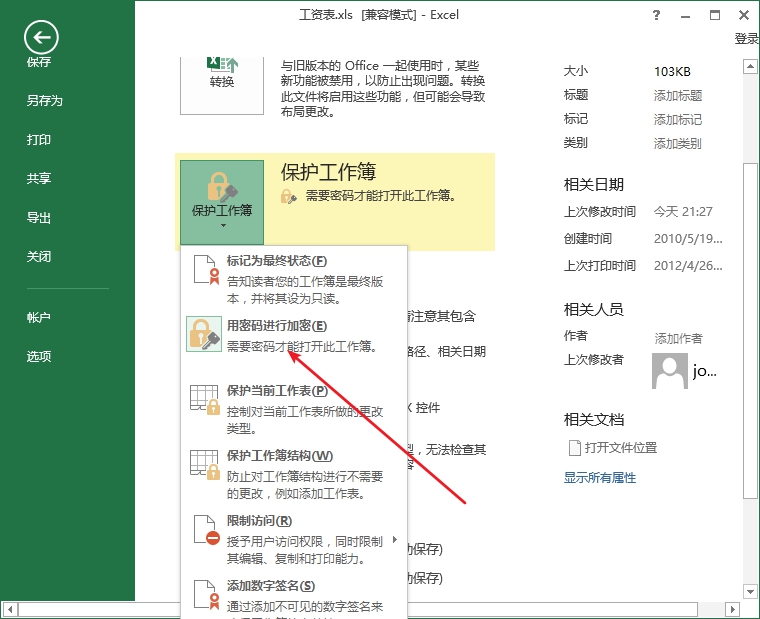Image resolution: width=760 pixels, height=619 pixels.
Task: Click the back arrow circle icon
Action: (x=41, y=37)
